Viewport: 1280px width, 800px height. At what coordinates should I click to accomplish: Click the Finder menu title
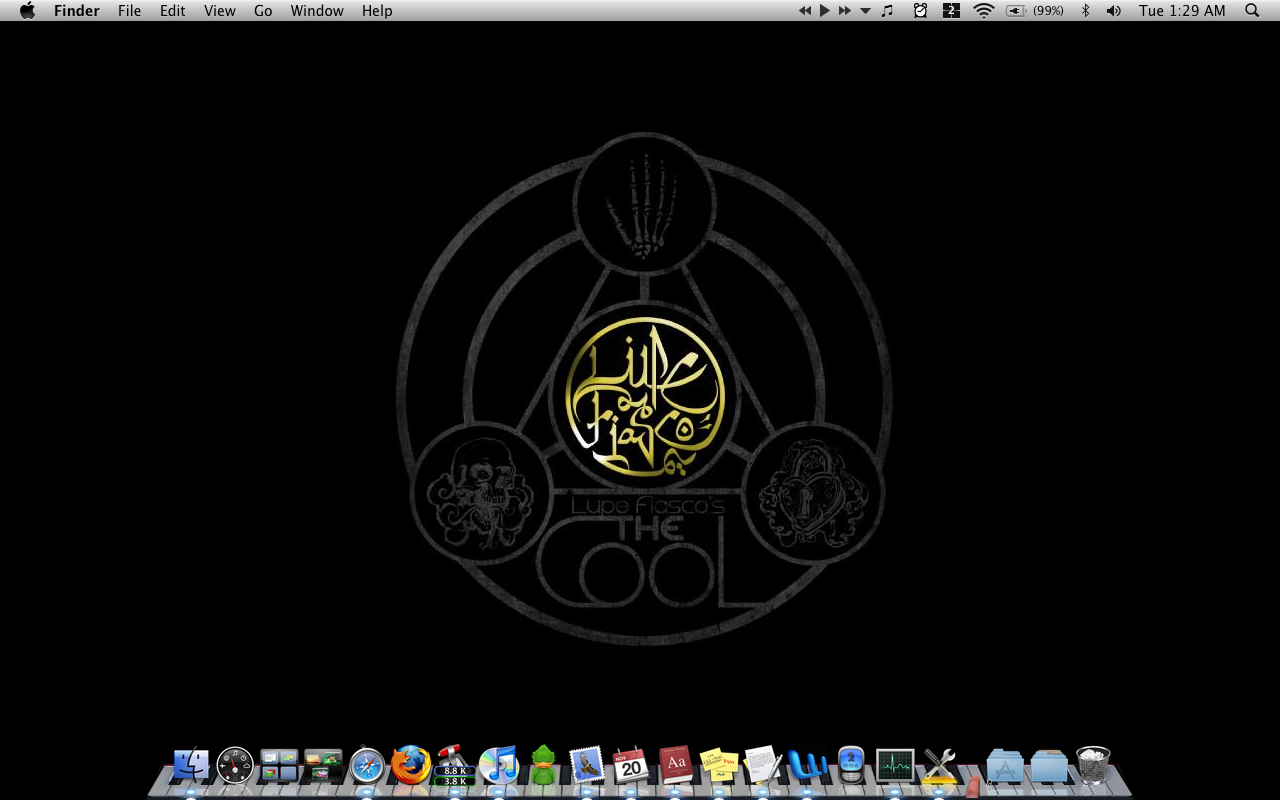[77, 11]
